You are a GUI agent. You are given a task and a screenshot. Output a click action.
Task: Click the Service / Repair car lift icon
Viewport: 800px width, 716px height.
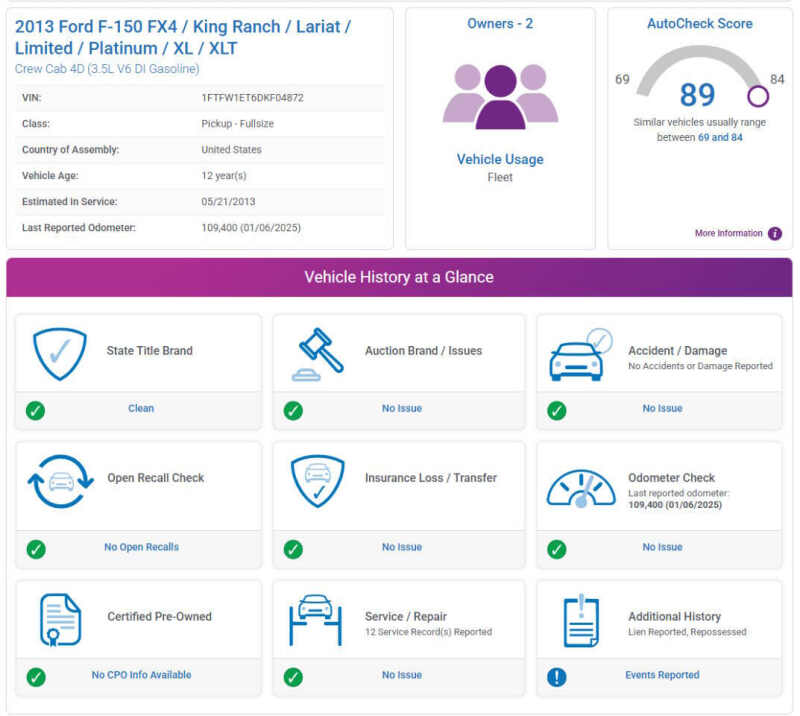[316, 618]
